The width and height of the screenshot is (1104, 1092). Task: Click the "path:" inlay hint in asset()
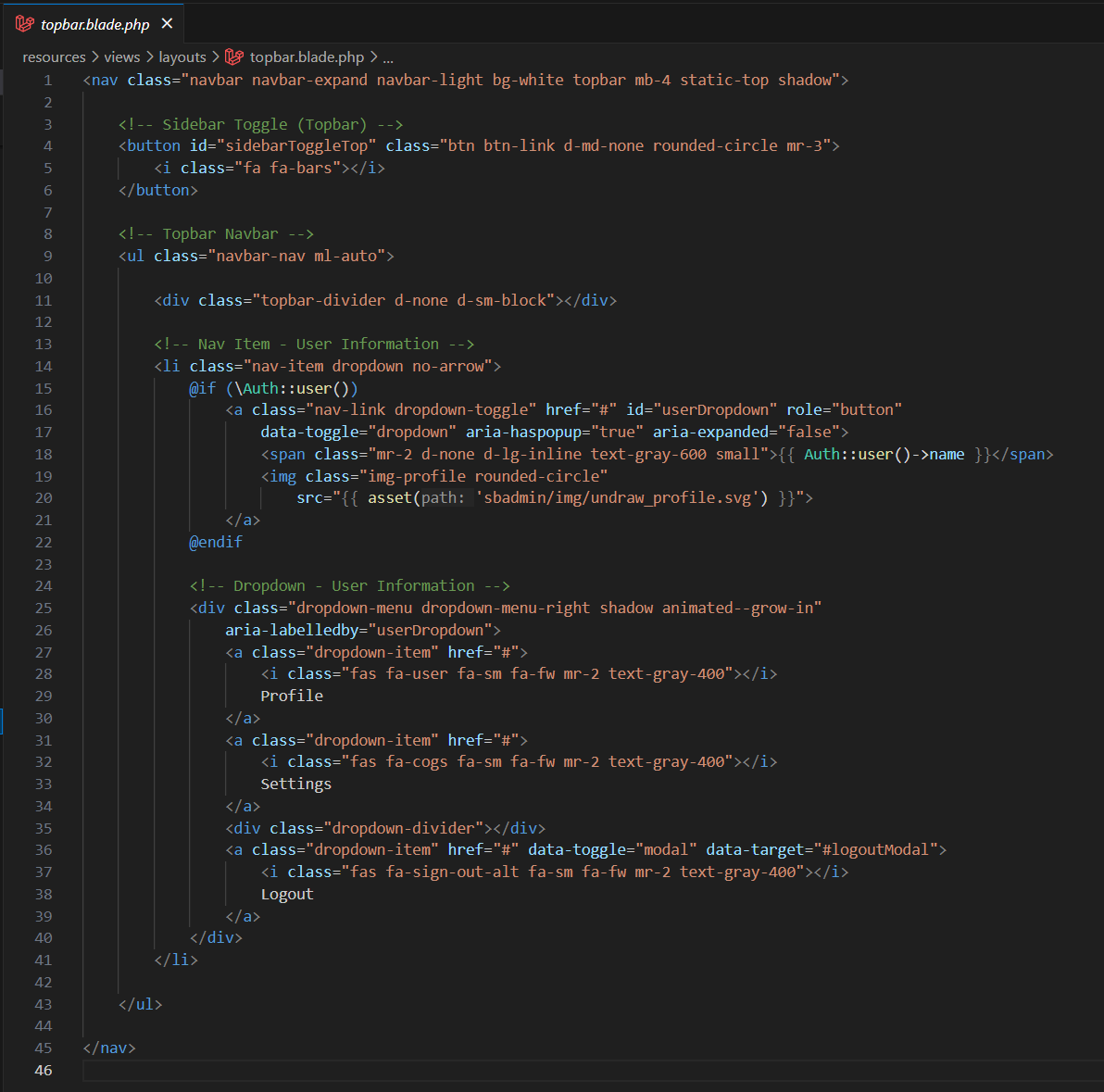(x=445, y=498)
